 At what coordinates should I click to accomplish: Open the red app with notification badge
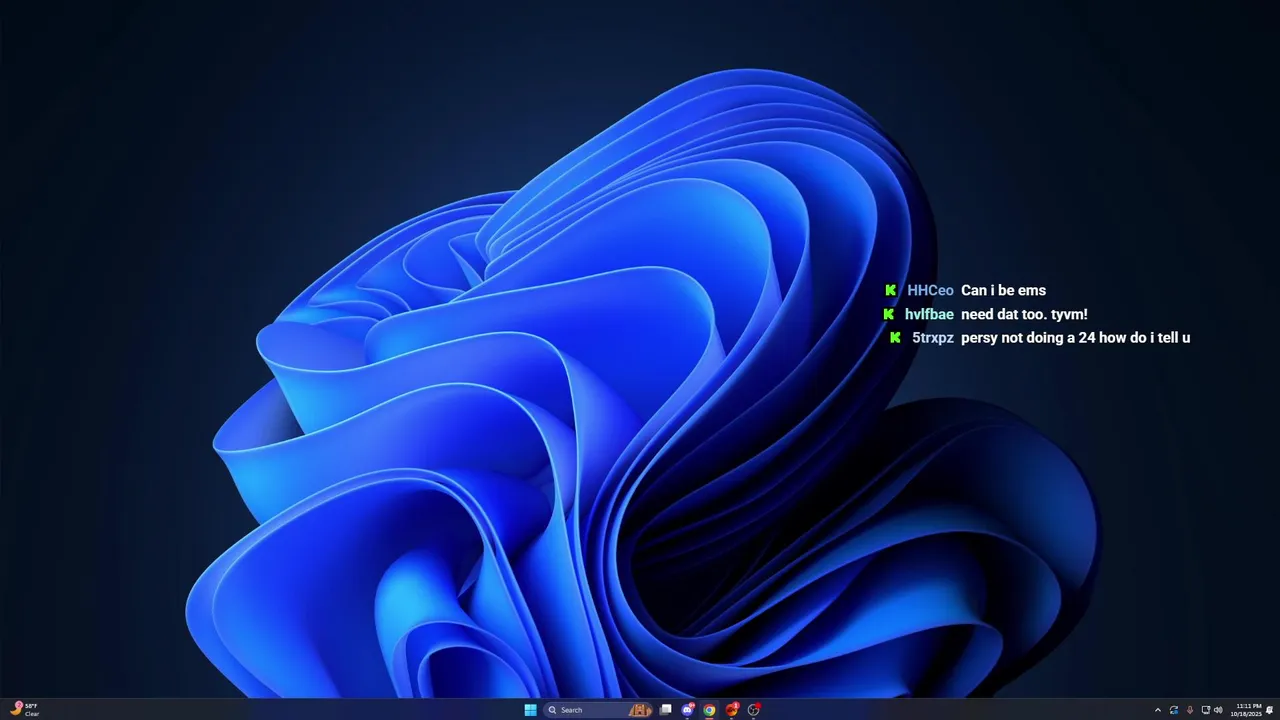pos(732,710)
